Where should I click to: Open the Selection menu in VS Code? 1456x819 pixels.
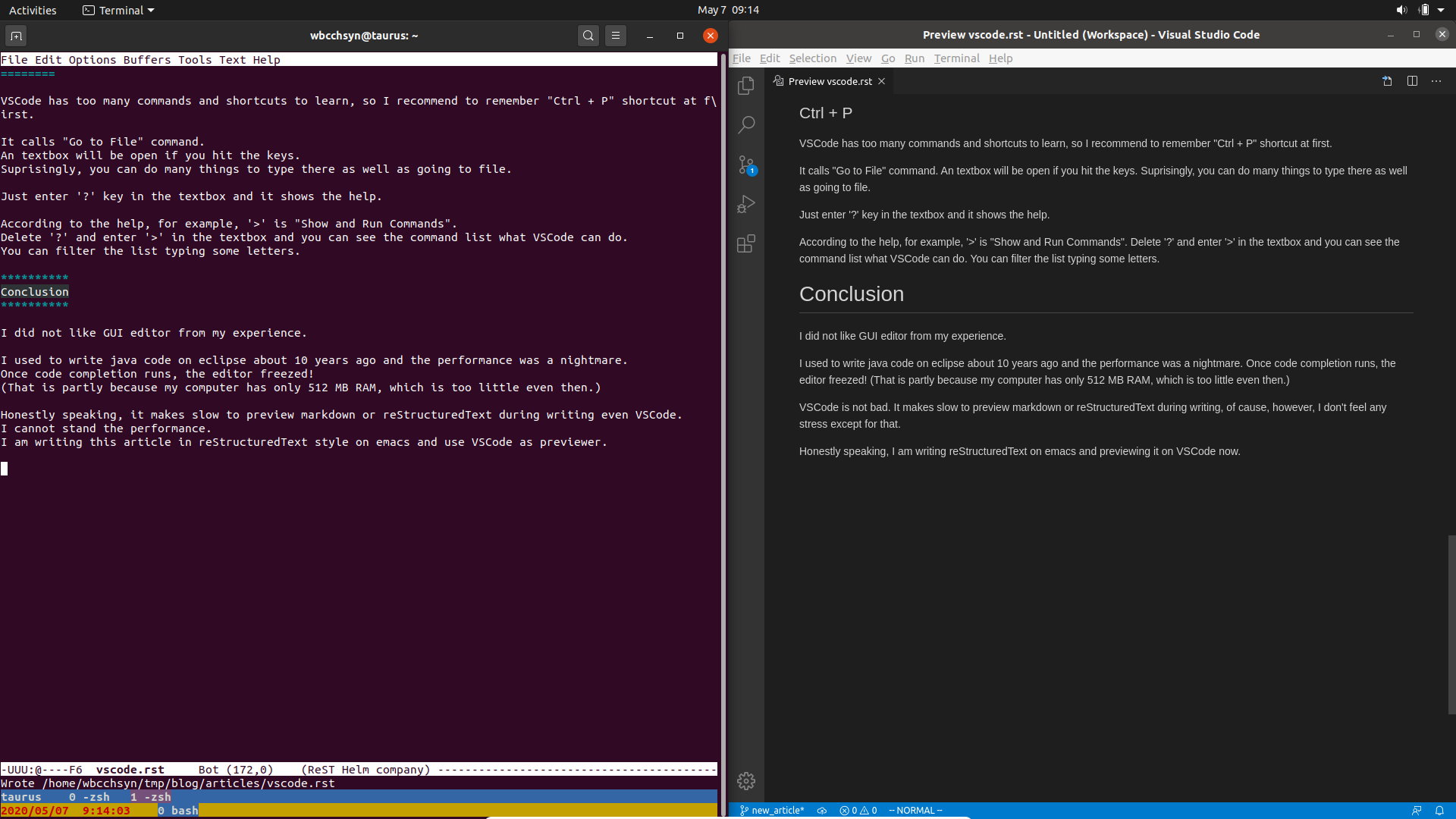(812, 58)
